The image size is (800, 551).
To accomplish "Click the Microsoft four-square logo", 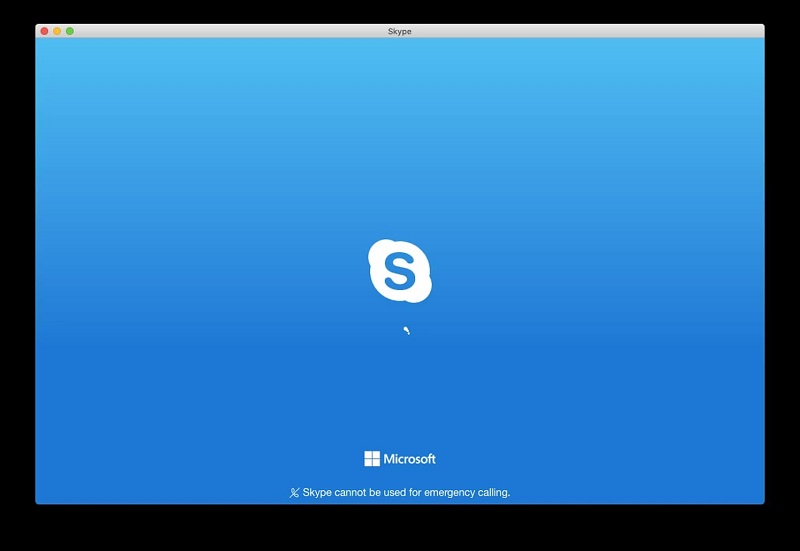I will point(372,459).
